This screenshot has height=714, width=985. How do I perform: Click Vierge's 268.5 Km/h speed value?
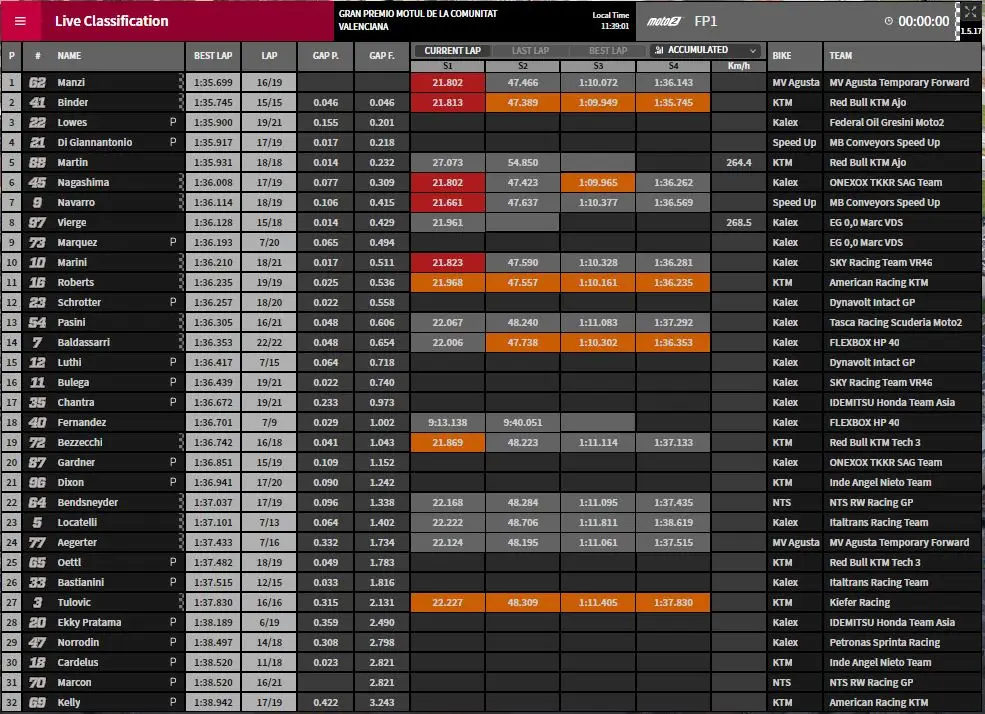click(739, 222)
